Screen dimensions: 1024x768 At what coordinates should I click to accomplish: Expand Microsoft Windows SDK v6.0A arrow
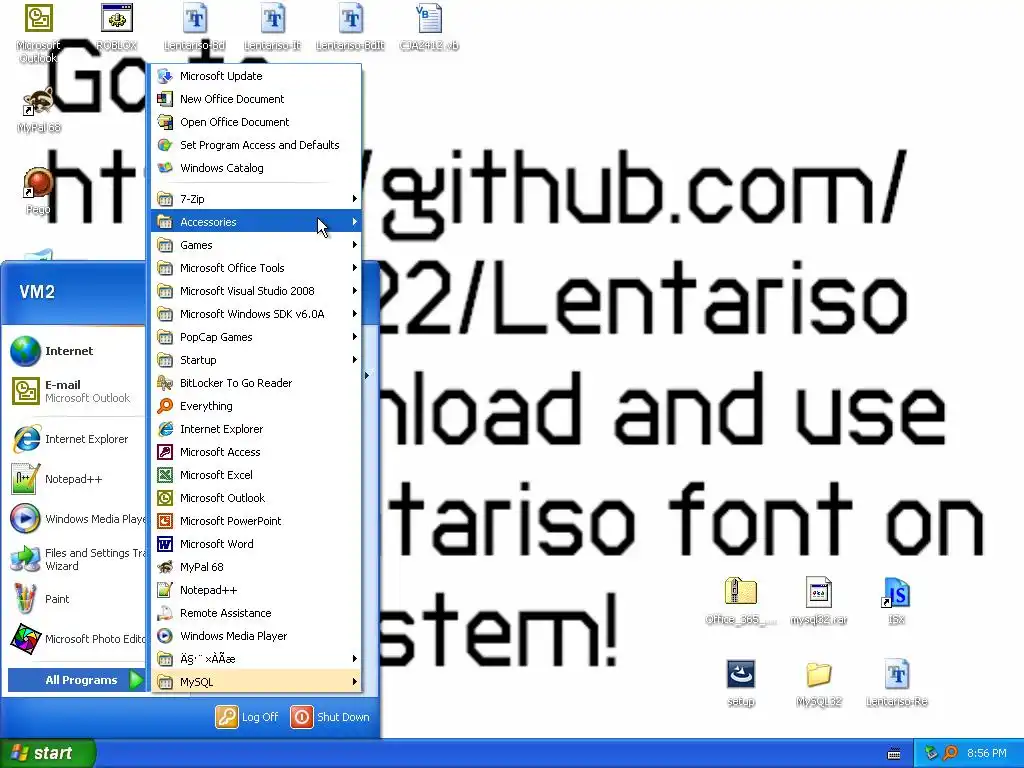coord(355,313)
